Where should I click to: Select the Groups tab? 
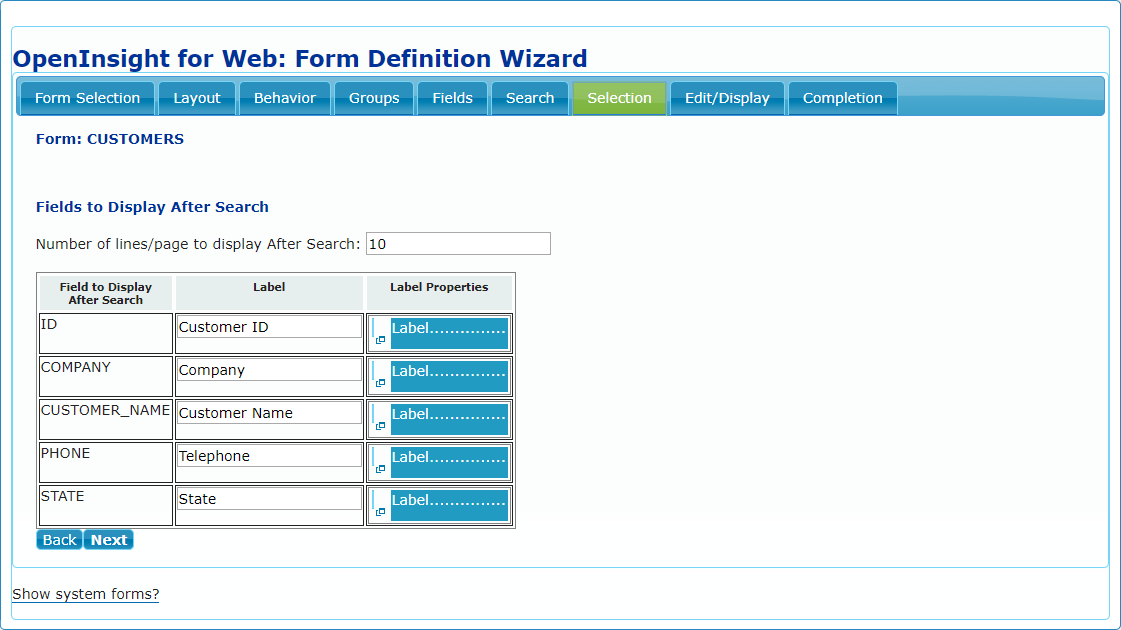(374, 98)
